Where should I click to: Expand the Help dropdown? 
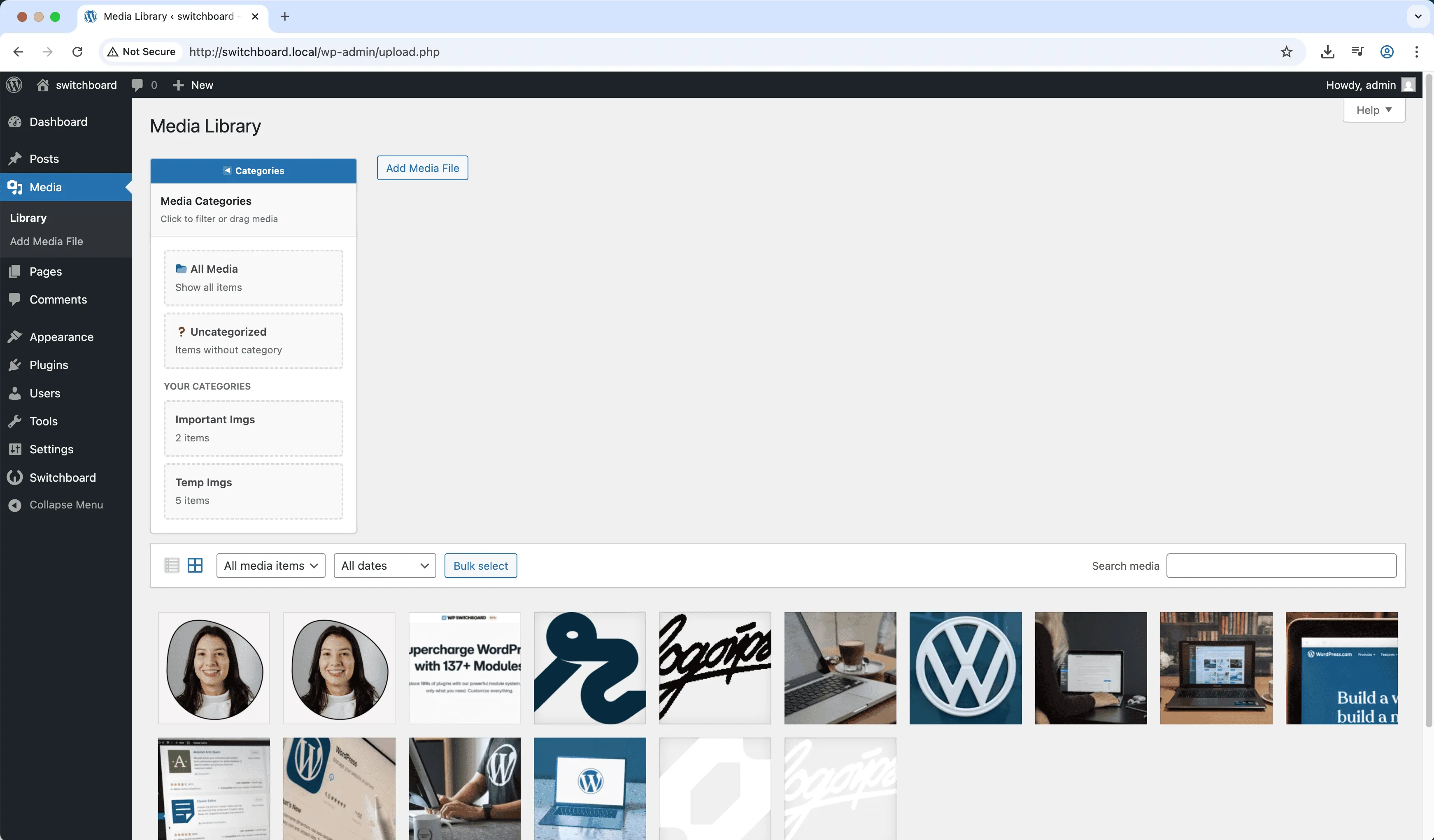click(1373, 110)
